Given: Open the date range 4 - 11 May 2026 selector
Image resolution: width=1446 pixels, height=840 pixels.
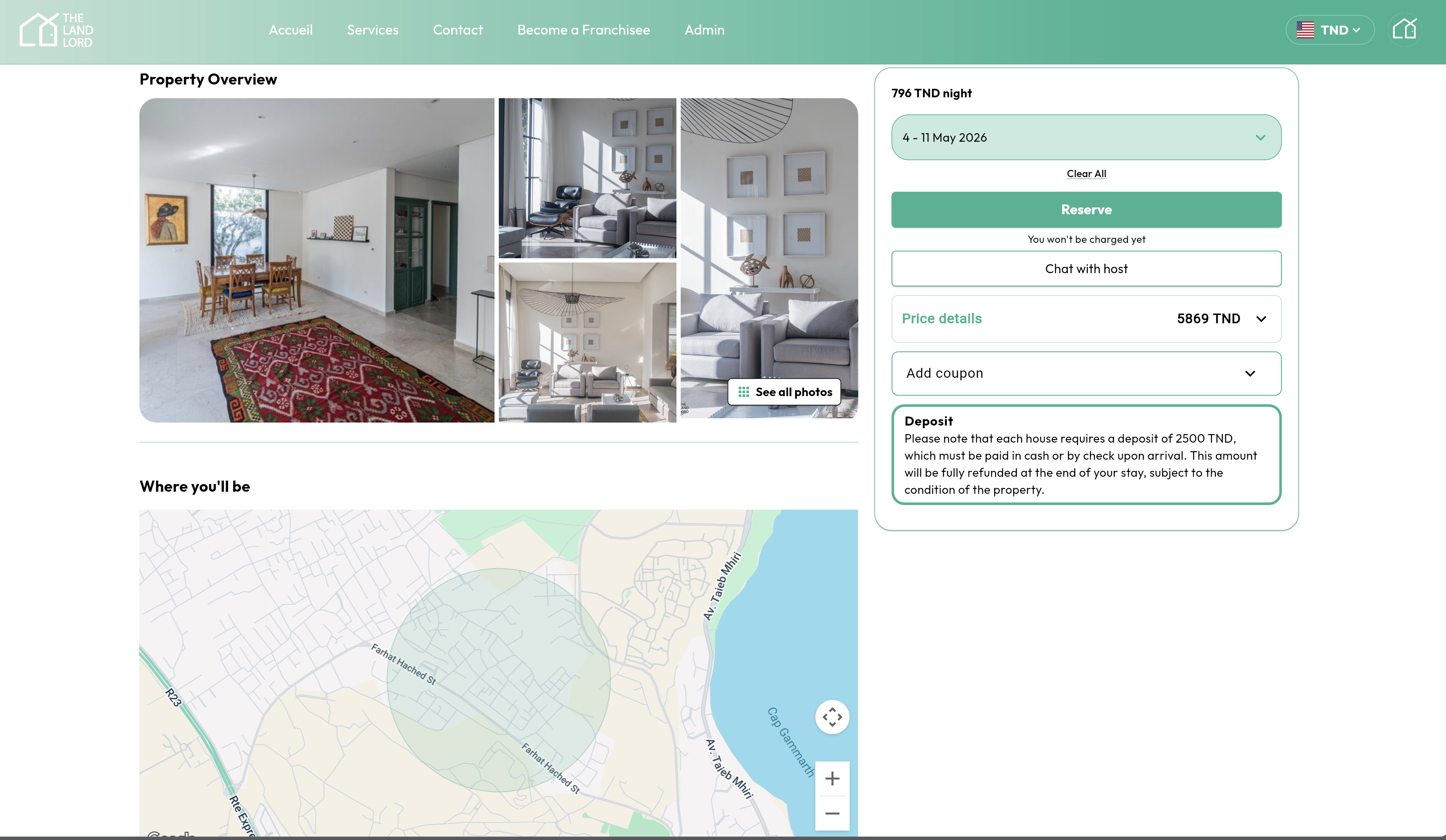Looking at the screenshot, I should click(x=1086, y=137).
